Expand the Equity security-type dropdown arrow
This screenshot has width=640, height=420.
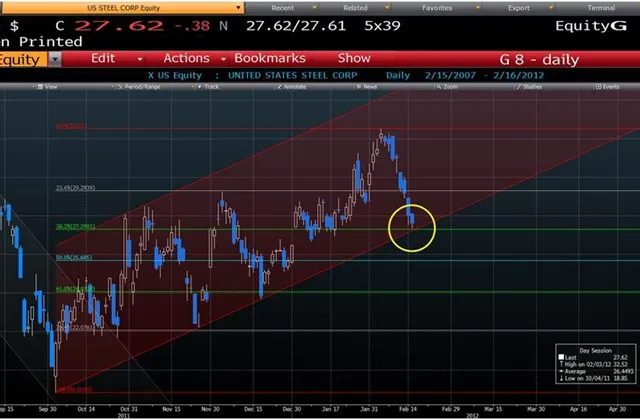[x=55, y=60]
